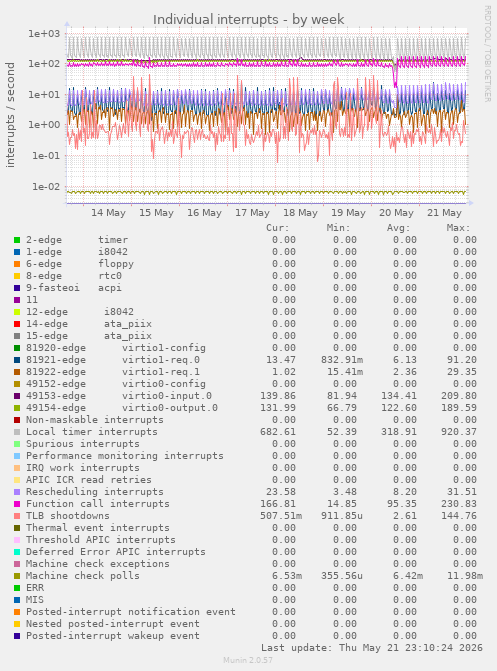Click the '2-edge timer' legend label
This screenshot has height=671, width=497.
tap(77, 240)
